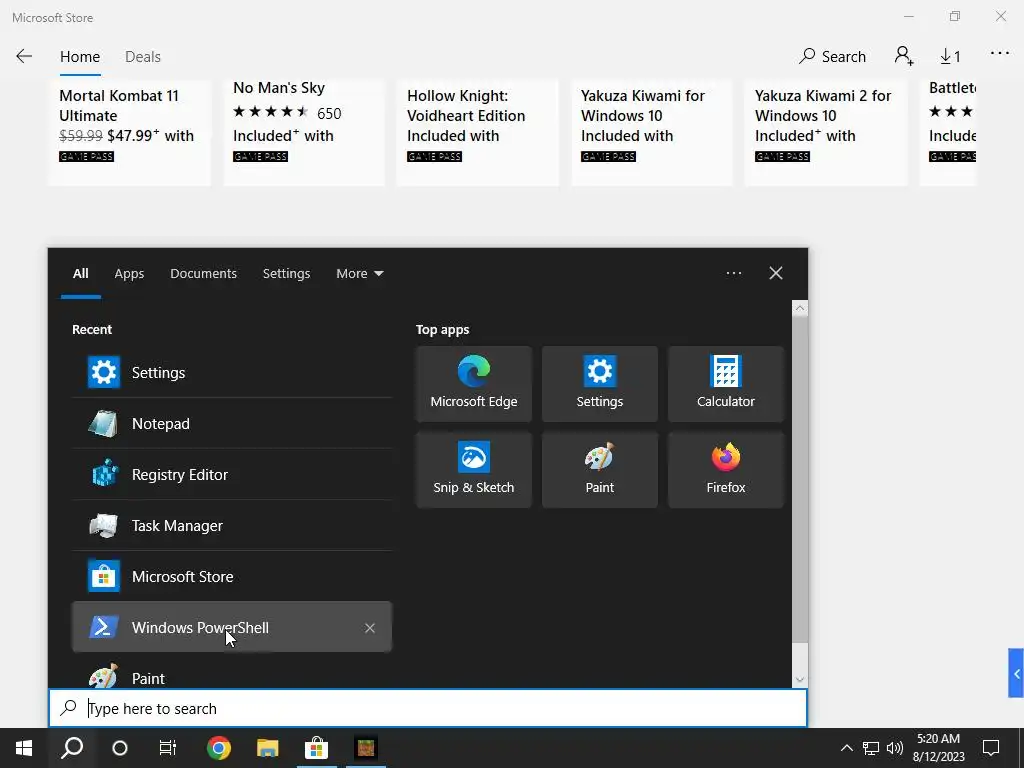Open the Home tab in Microsoft Store
1024x768 pixels.
[80, 57]
